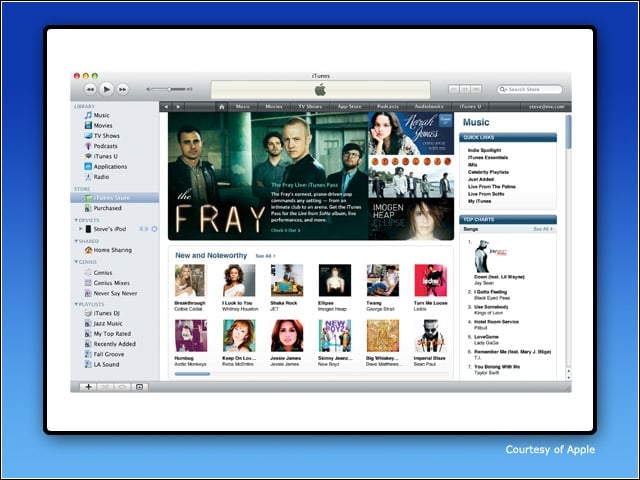The image size is (640, 480).
Task: Click See All in Top Charts Songs
Action: point(543,229)
